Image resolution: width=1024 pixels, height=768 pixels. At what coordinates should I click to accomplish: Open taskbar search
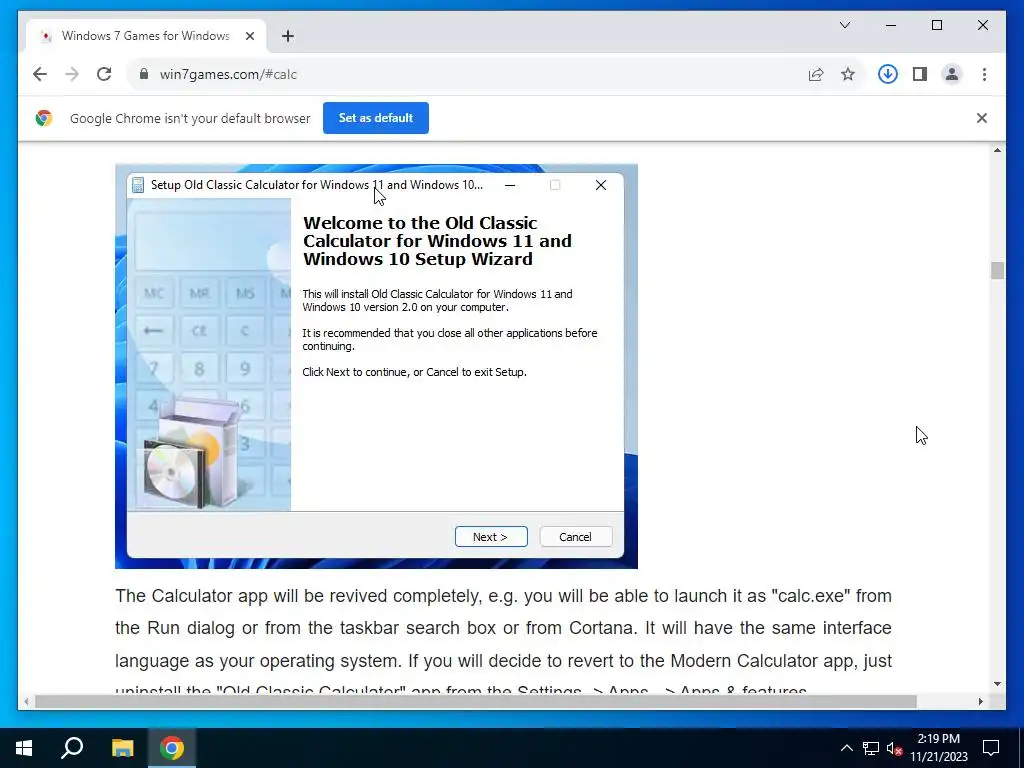coord(72,748)
